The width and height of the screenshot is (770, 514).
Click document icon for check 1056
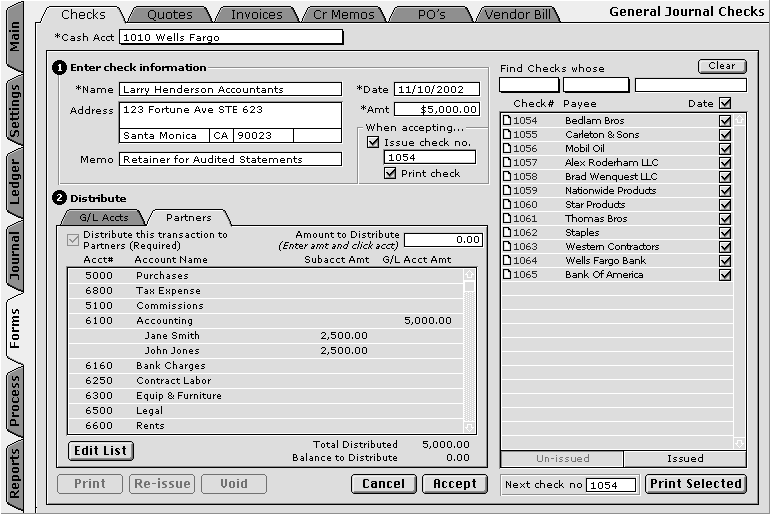[507, 148]
